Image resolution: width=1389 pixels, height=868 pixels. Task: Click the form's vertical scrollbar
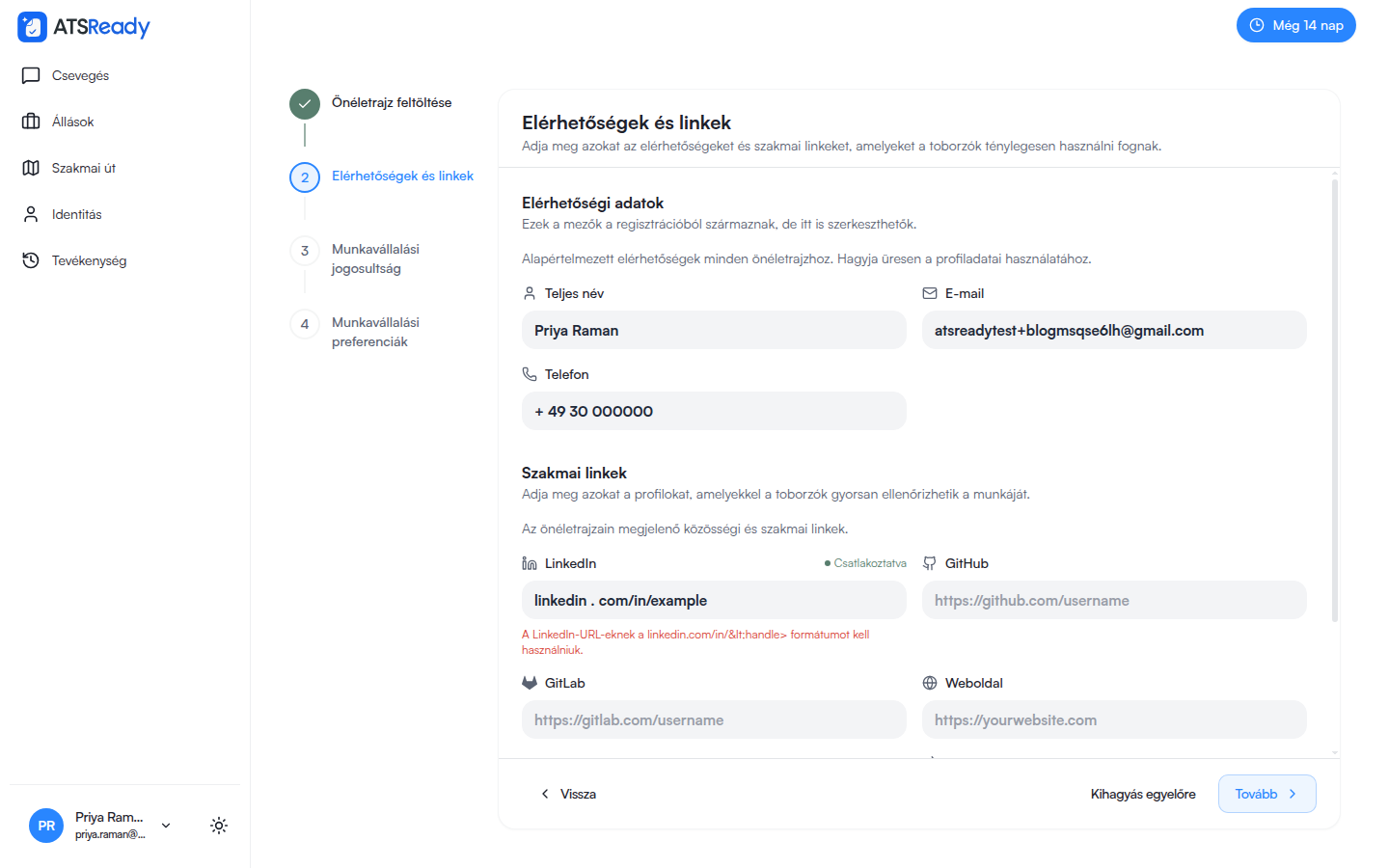coord(1335,400)
